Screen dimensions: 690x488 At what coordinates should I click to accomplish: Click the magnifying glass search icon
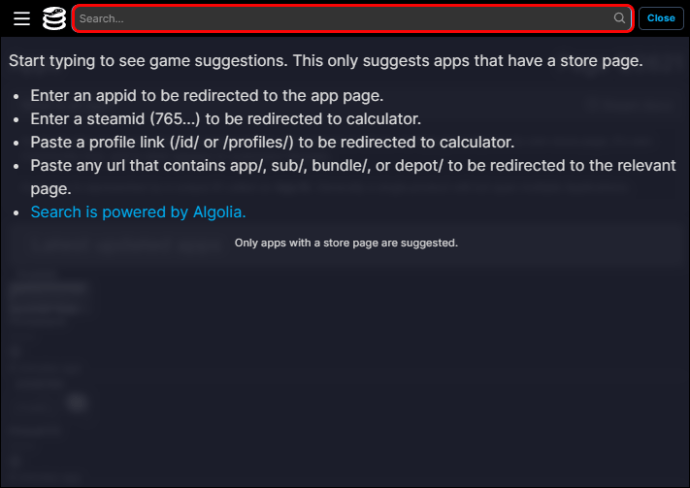(x=619, y=18)
